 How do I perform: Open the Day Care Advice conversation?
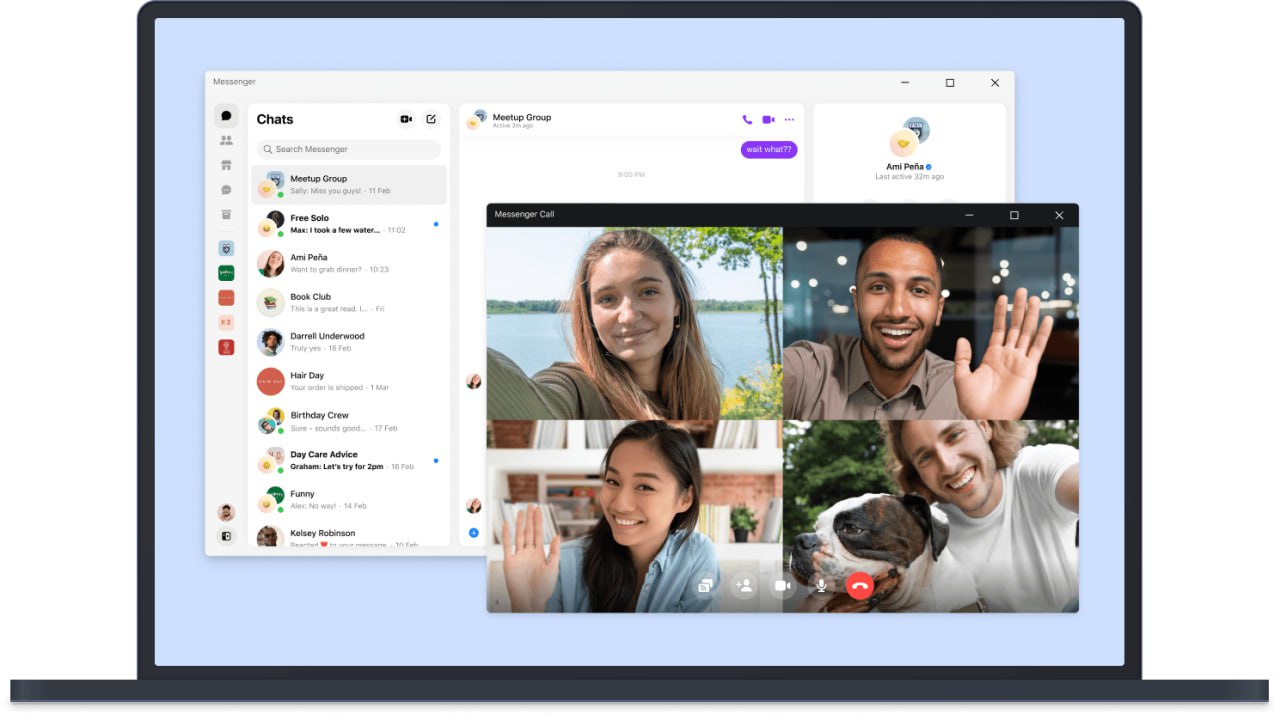pyautogui.click(x=349, y=460)
